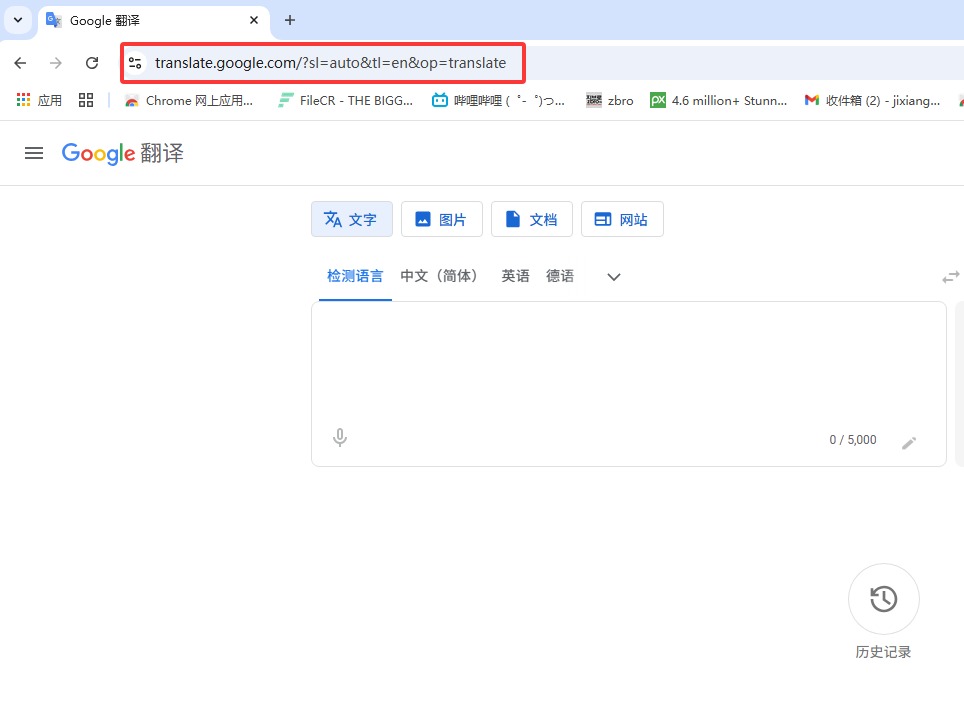964x715 pixels.
Task: Focus the translate.google.com address bar
Action: (x=330, y=63)
